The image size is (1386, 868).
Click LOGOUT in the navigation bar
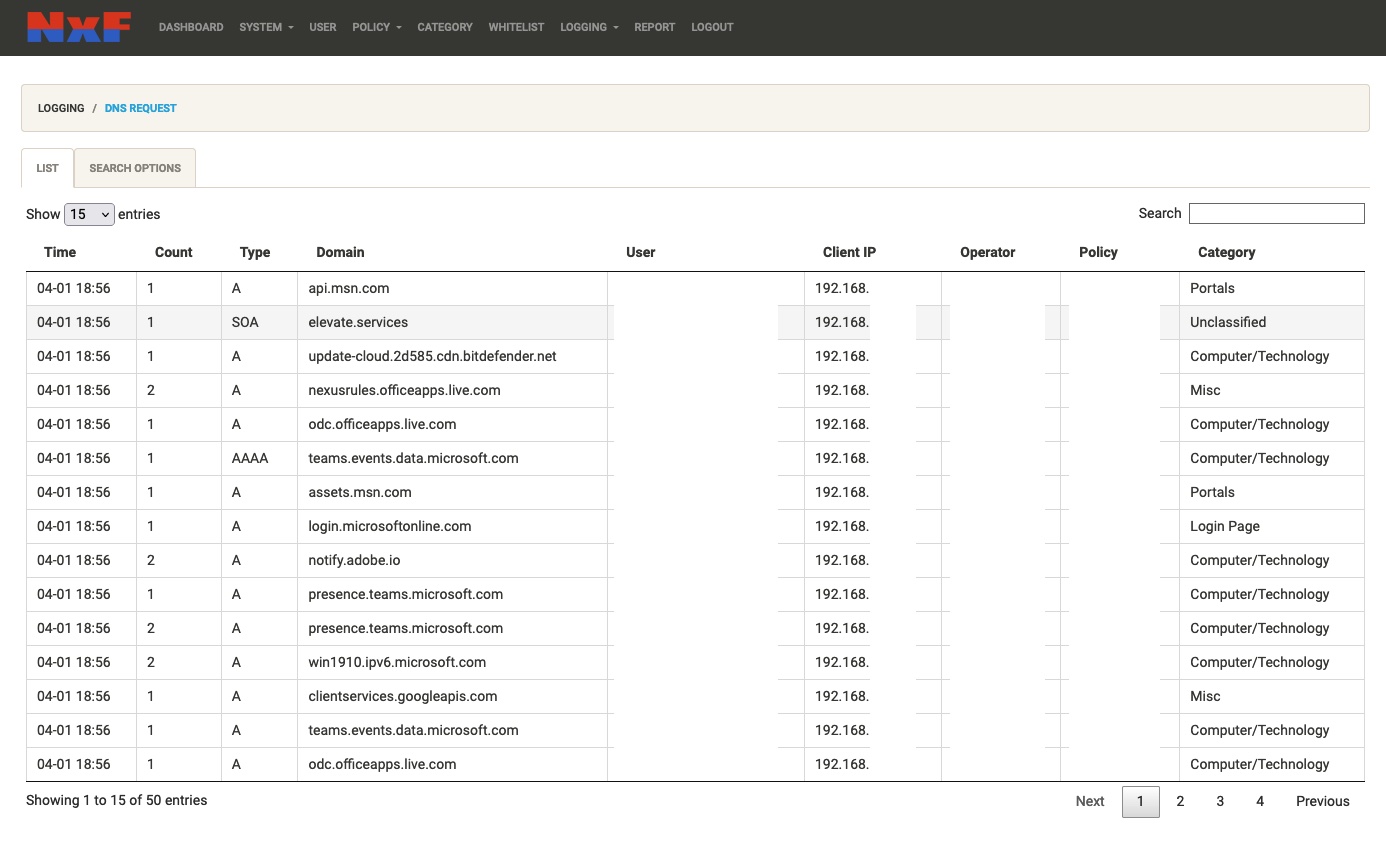[x=711, y=27]
